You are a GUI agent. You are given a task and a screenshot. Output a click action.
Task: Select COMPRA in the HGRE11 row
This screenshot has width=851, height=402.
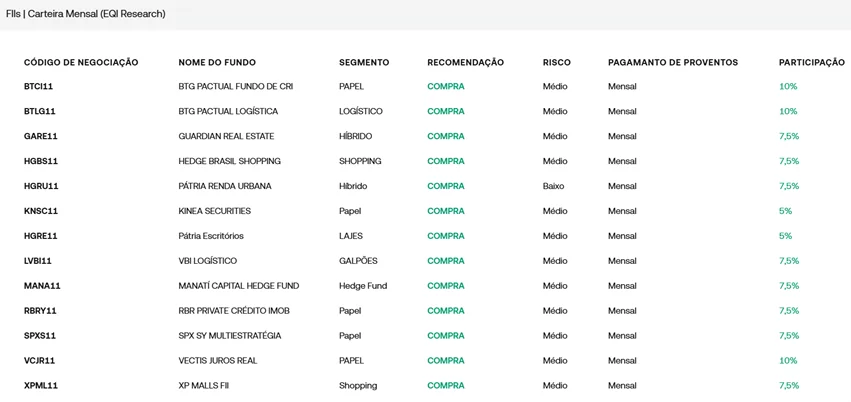click(446, 236)
